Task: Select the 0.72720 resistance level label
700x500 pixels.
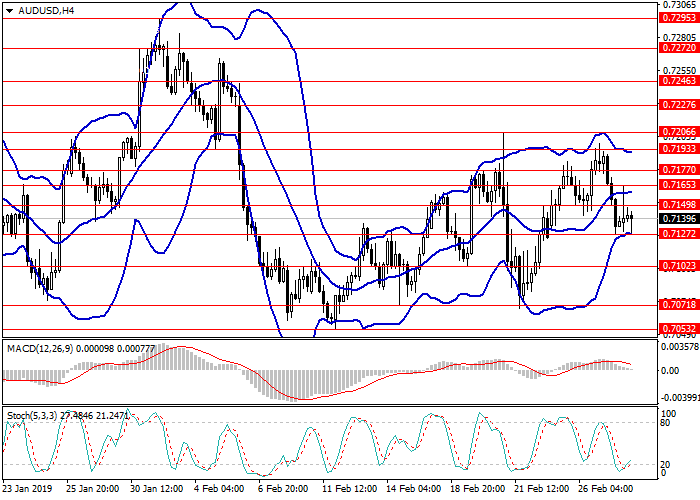Action: click(x=676, y=47)
